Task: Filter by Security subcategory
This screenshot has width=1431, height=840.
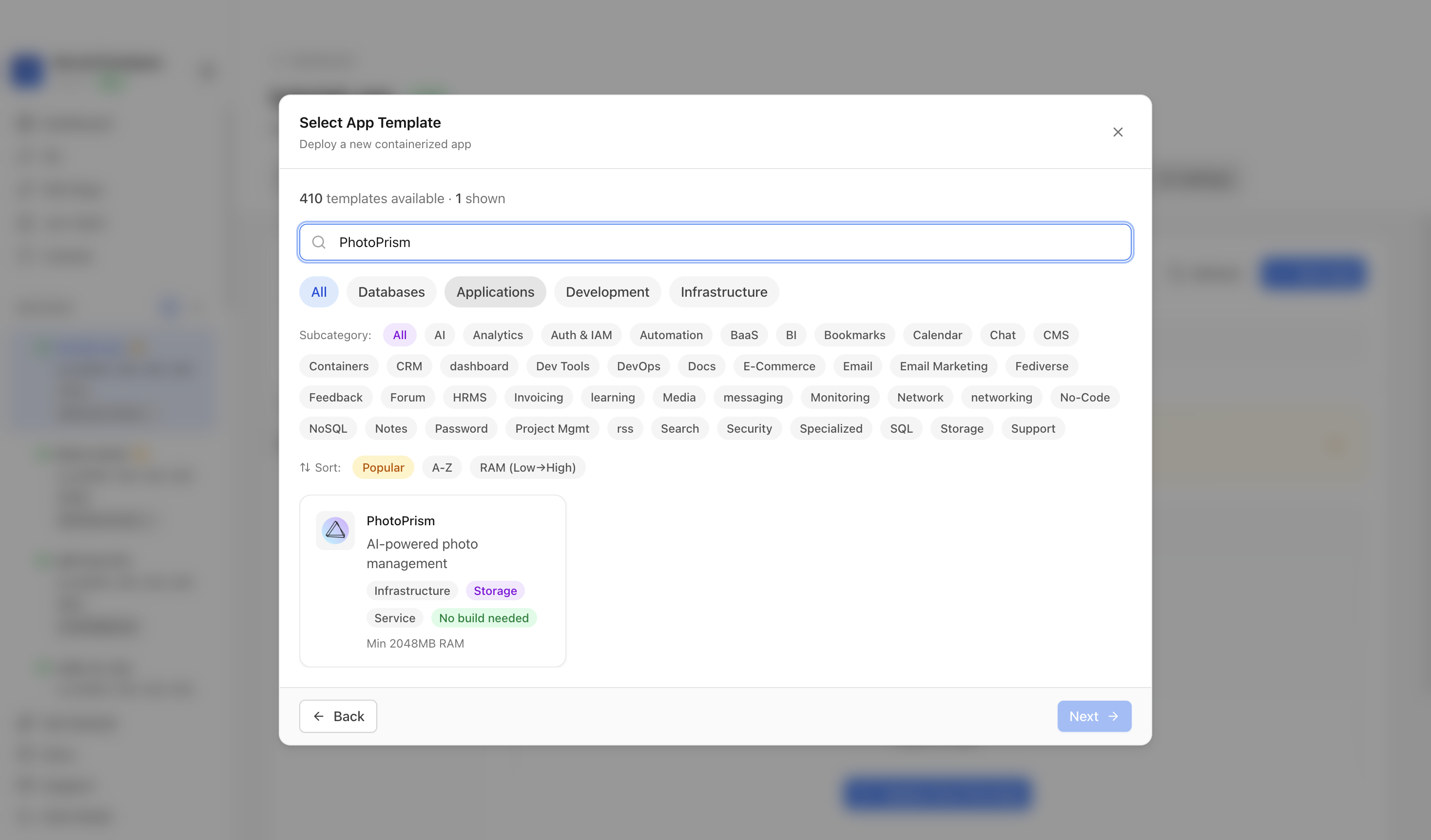Action: click(749, 428)
